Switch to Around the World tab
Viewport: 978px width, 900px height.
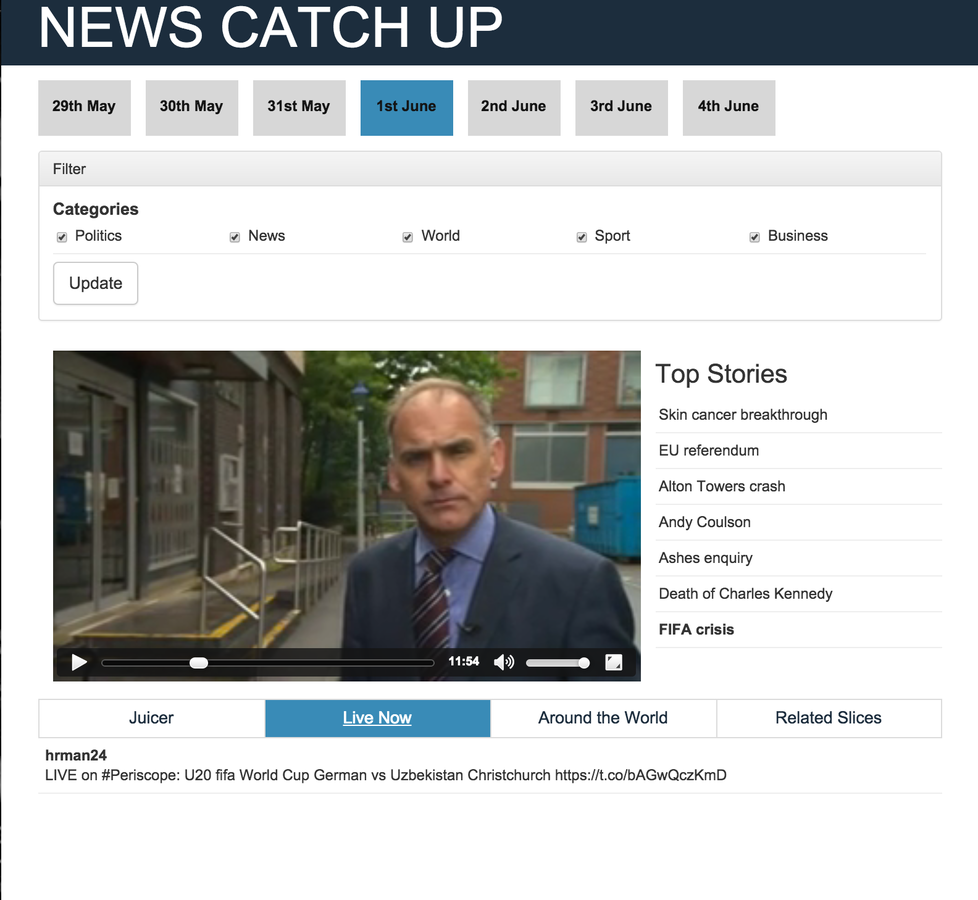(603, 718)
